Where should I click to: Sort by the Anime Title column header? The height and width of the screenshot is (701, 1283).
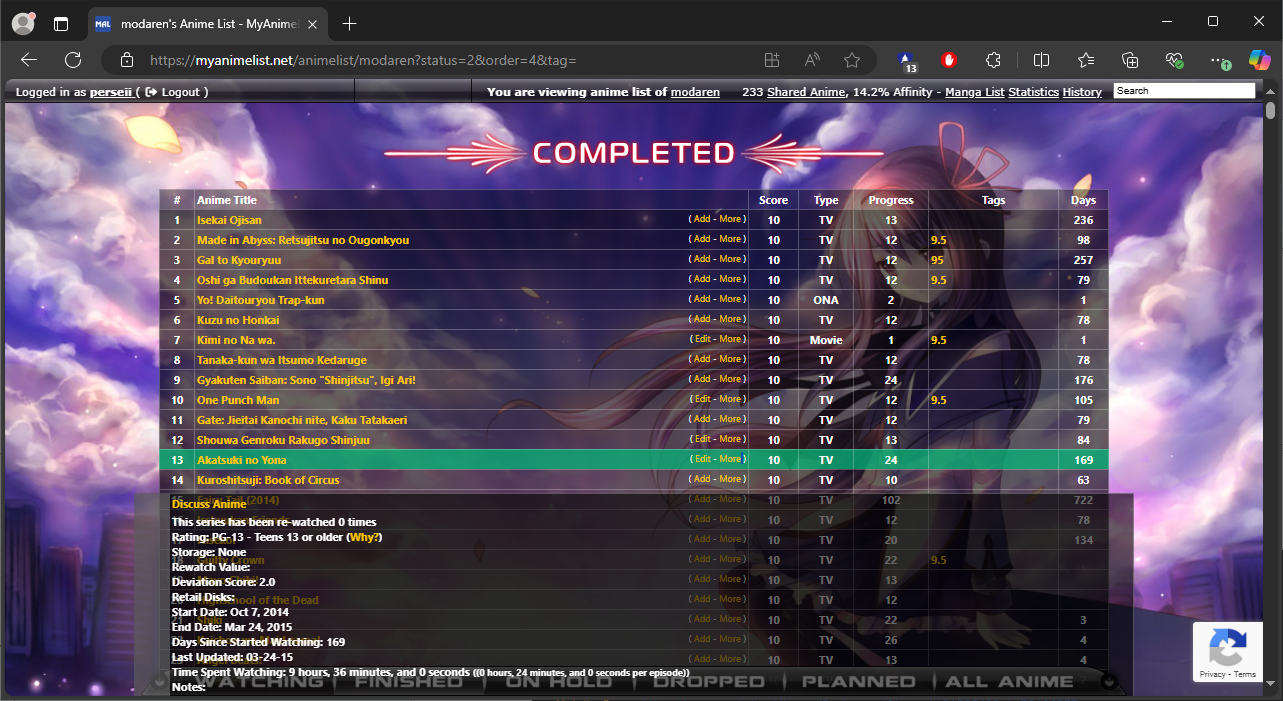click(227, 200)
